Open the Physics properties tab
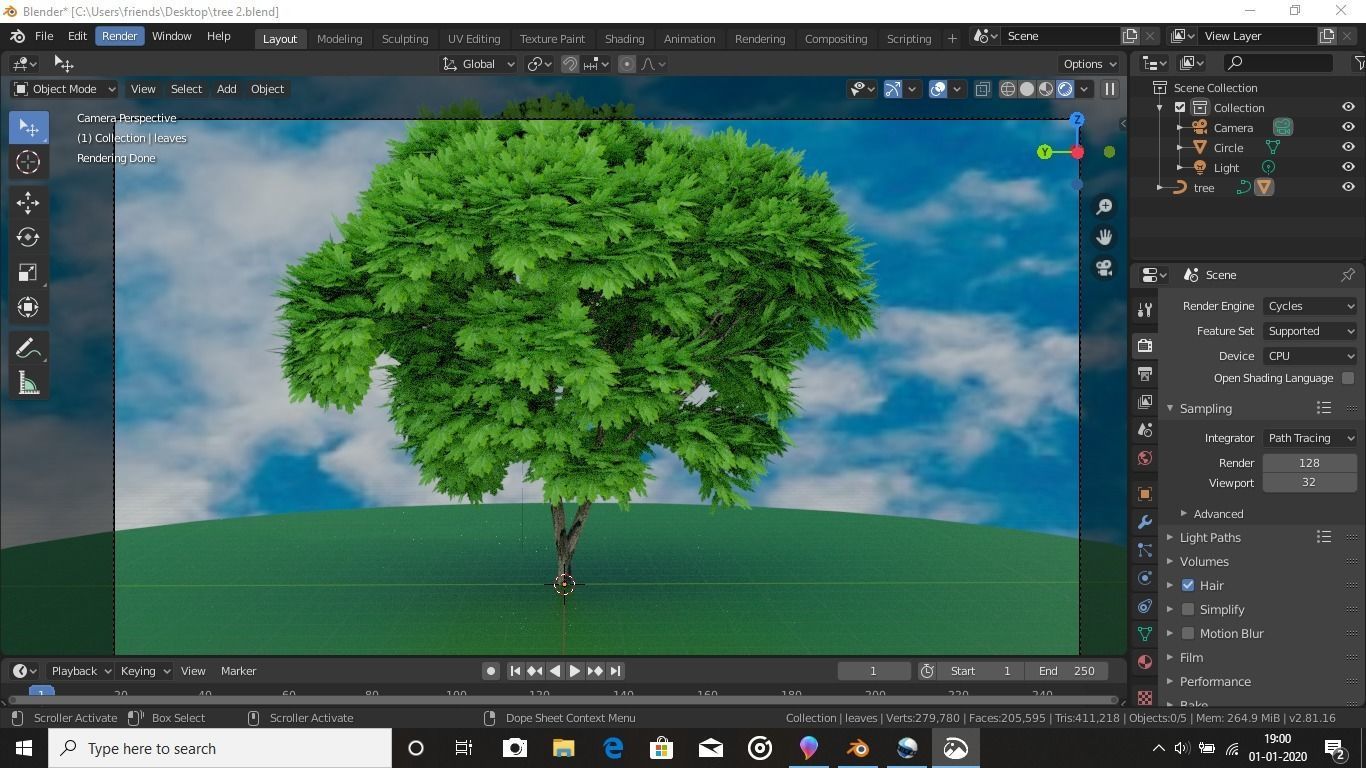1366x768 pixels. [1145, 578]
